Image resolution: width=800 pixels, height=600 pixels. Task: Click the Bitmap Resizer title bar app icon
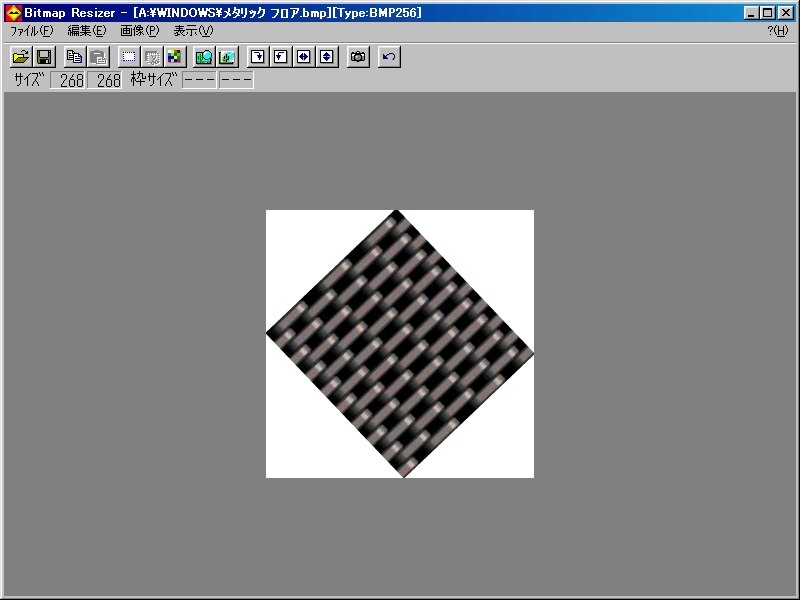(14, 13)
